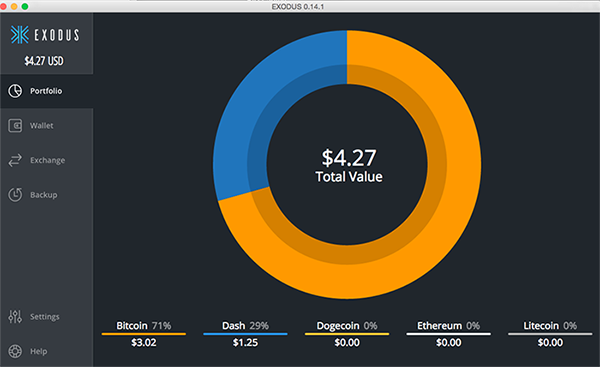Click the EXODUS 0.14.1 window title
Image resolution: width=600 pixels, height=367 pixels.
coord(298,7)
